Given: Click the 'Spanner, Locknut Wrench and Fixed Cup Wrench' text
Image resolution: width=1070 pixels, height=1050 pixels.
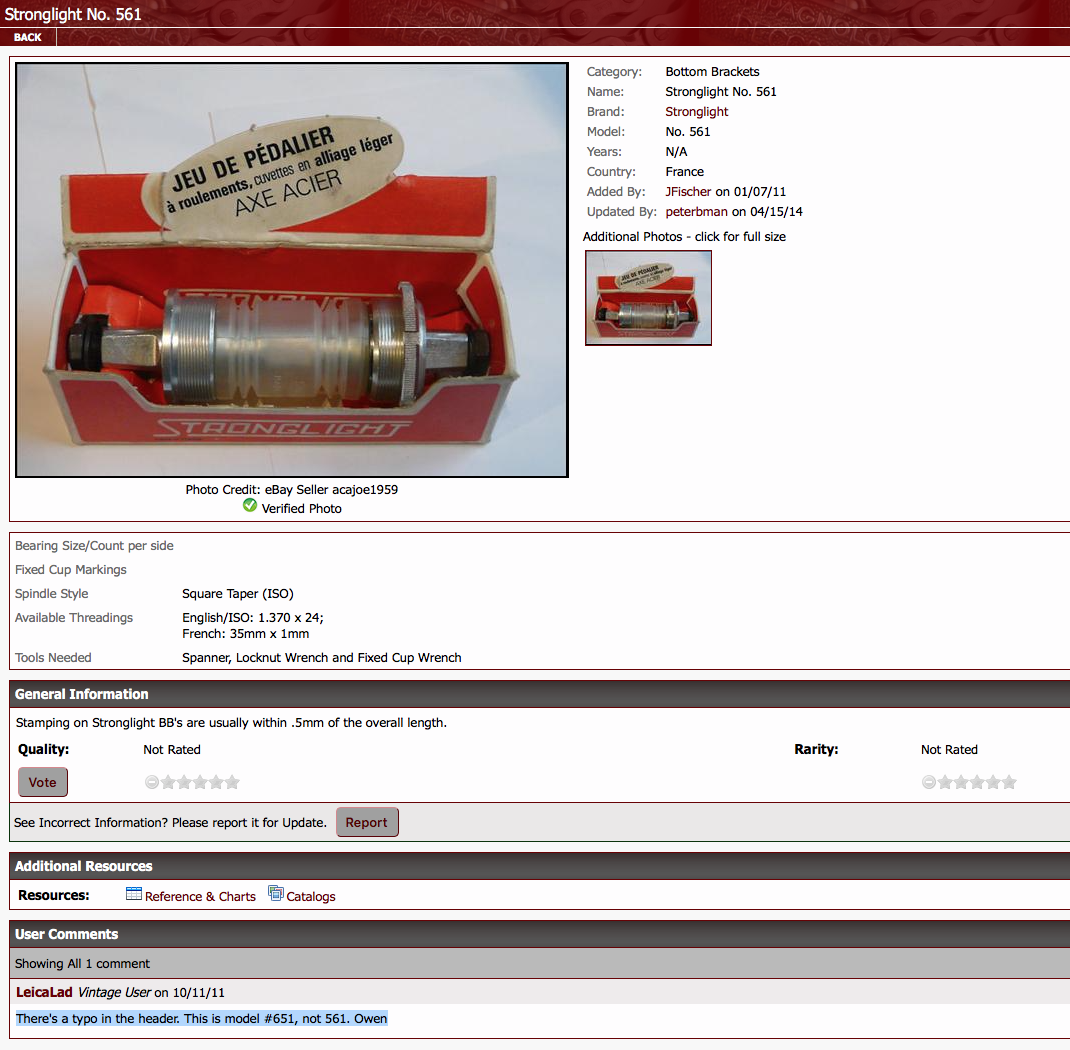Looking at the screenshot, I should coord(321,658).
